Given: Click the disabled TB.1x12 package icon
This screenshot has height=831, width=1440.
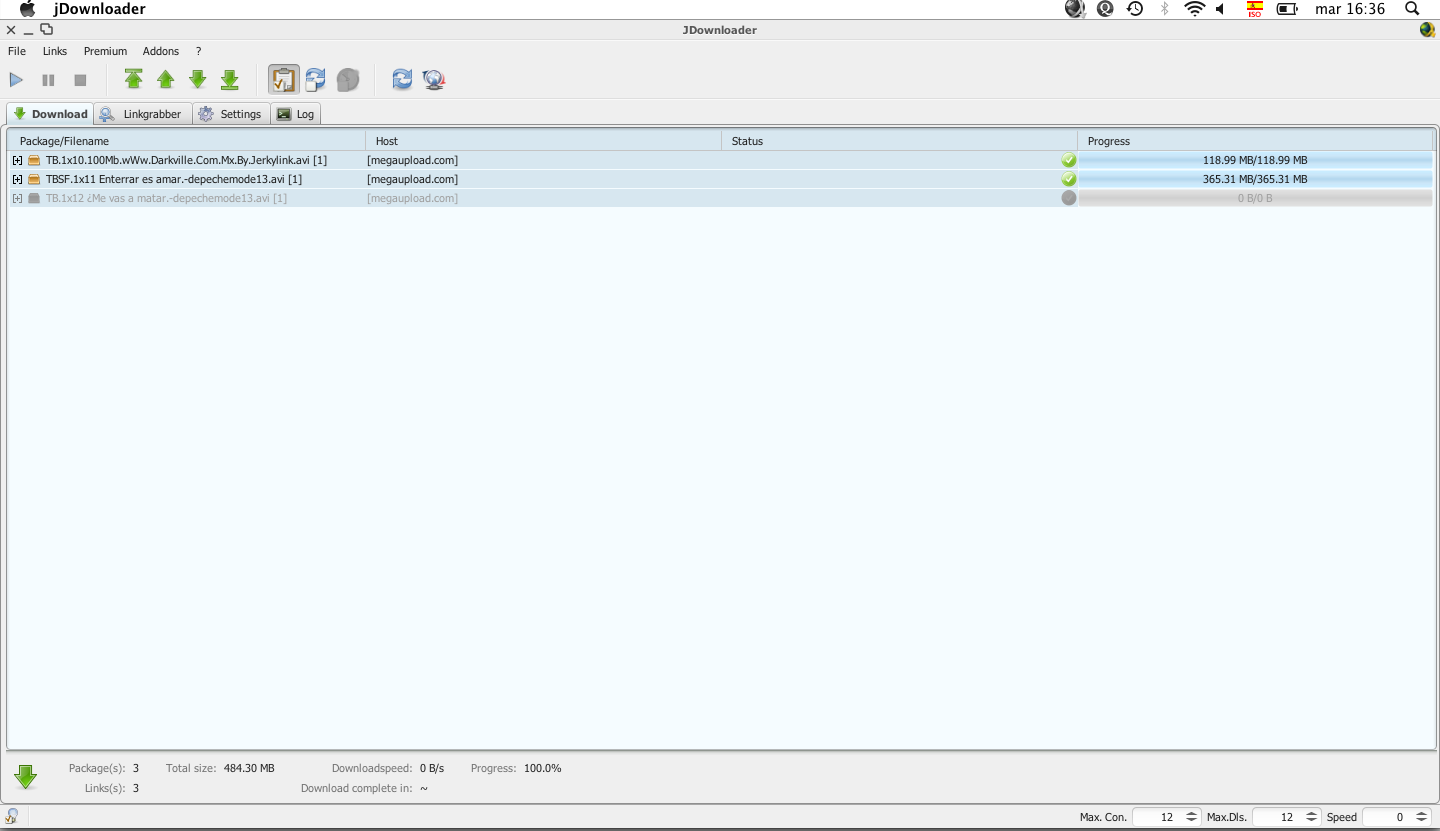Looking at the screenshot, I should tap(34, 198).
